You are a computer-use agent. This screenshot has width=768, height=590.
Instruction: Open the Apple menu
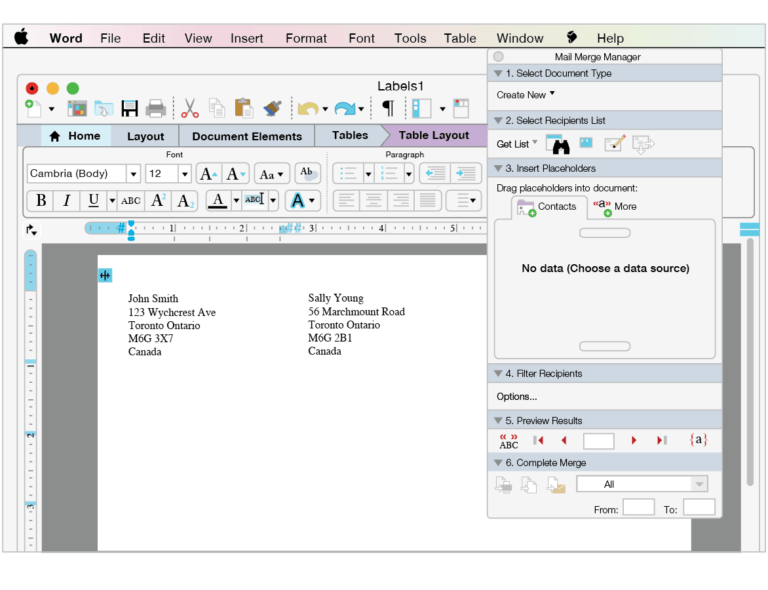click(x=21, y=37)
